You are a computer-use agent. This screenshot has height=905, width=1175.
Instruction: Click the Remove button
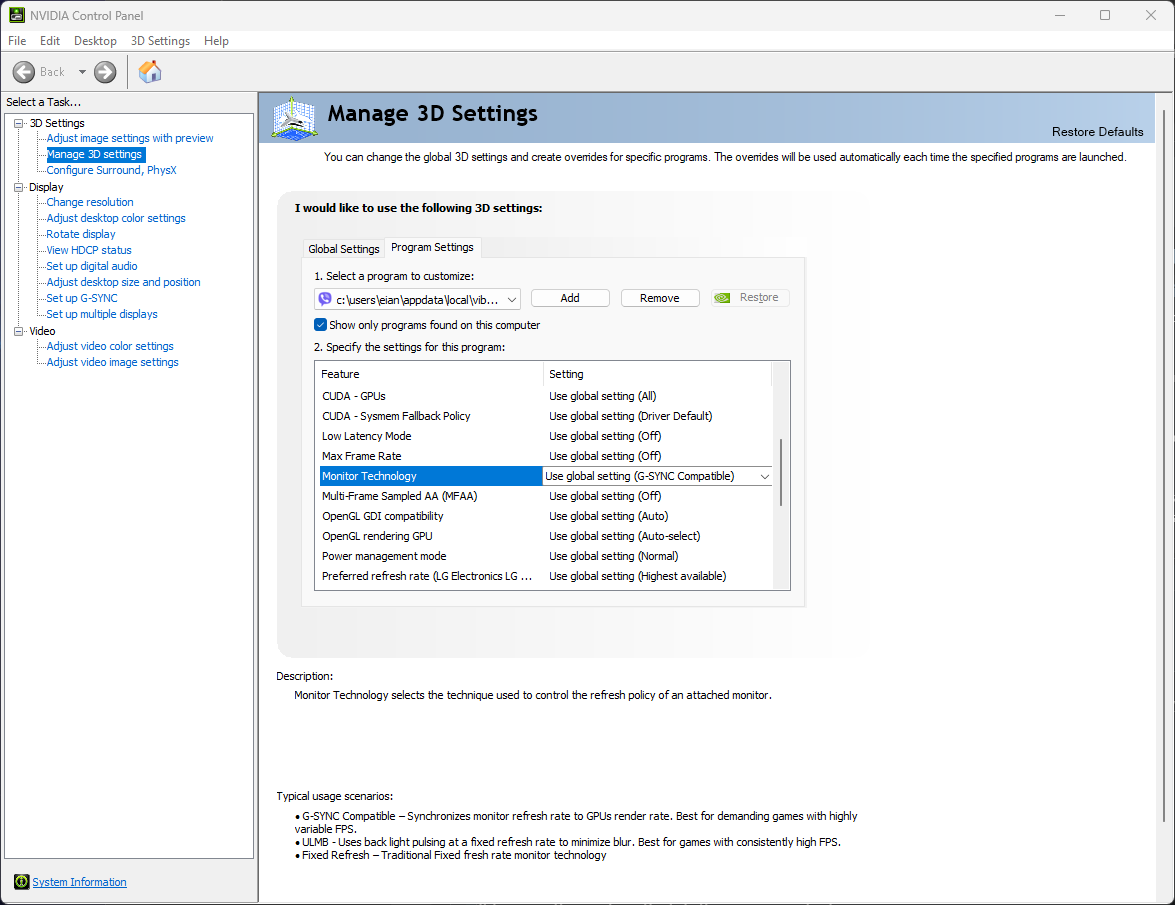coord(659,298)
